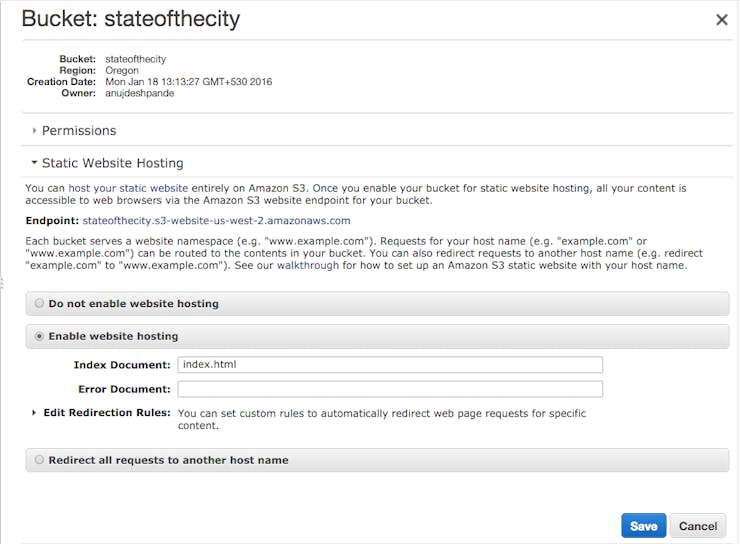Click the Save button
This screenshot has height=544, width=740.
[643, 526]
